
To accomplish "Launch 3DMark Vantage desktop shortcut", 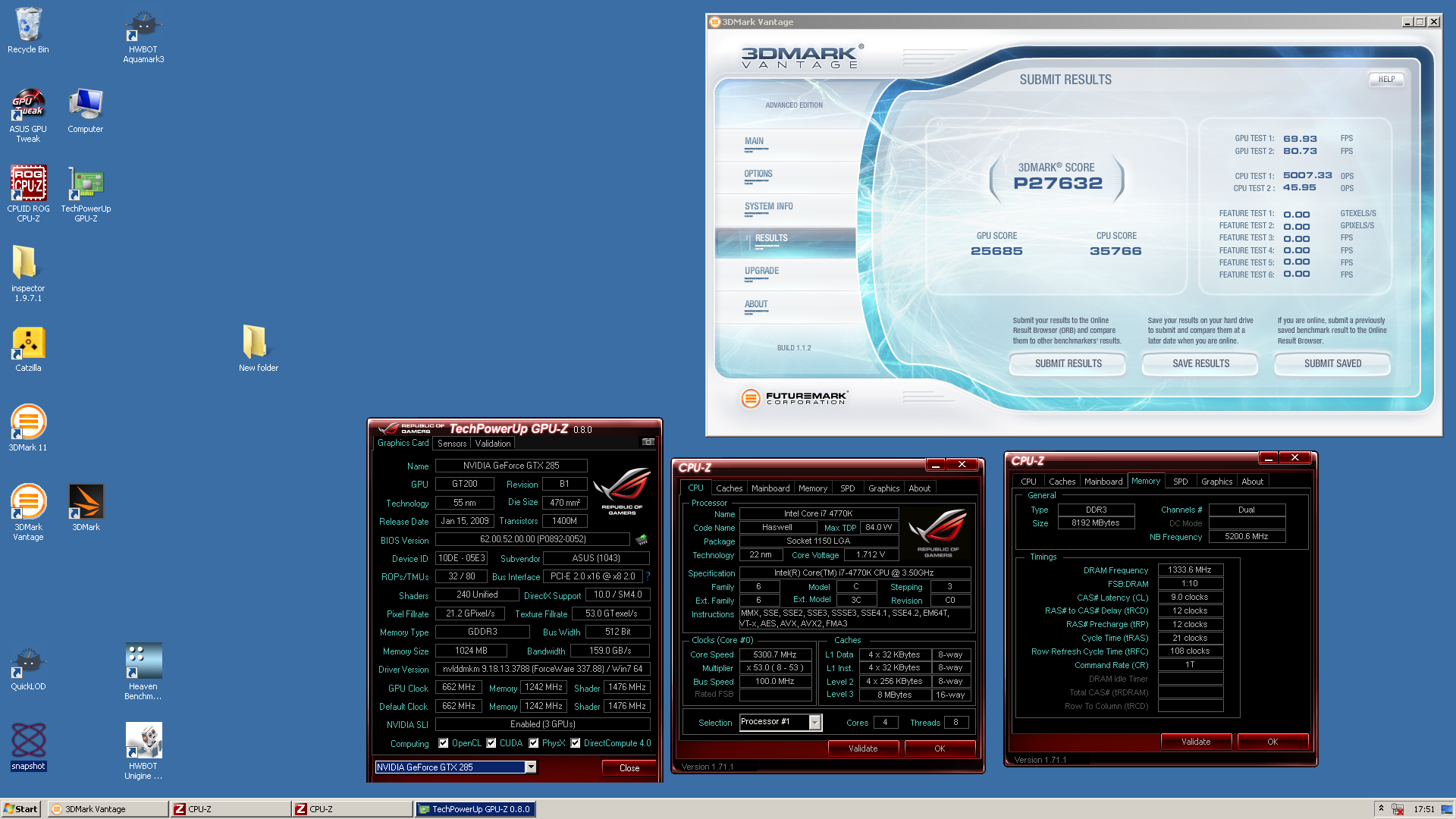I will [28, 513].
